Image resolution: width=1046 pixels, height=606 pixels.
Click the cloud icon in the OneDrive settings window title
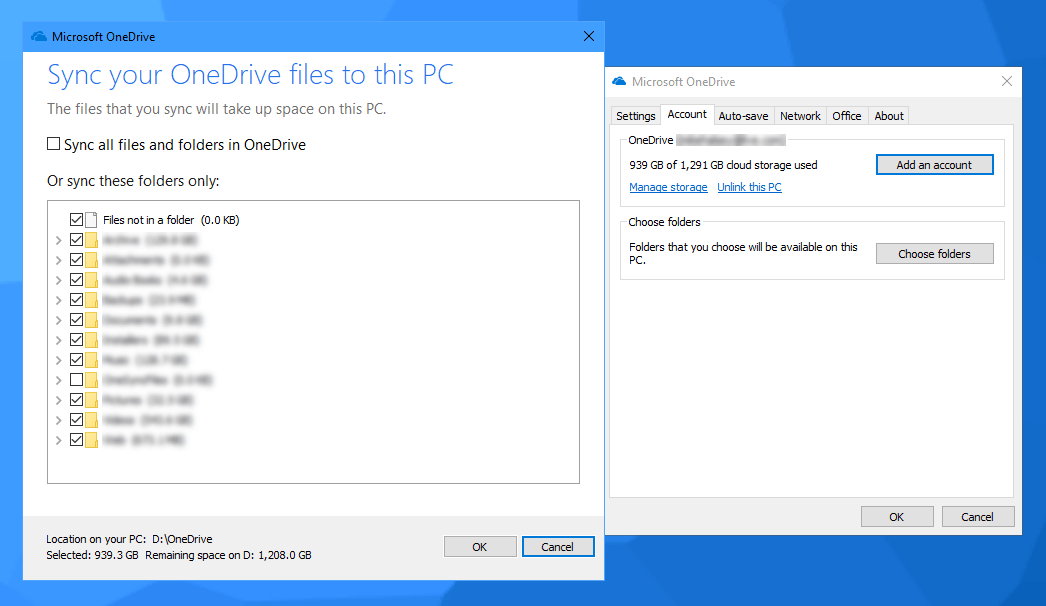(x=619, y=81)
